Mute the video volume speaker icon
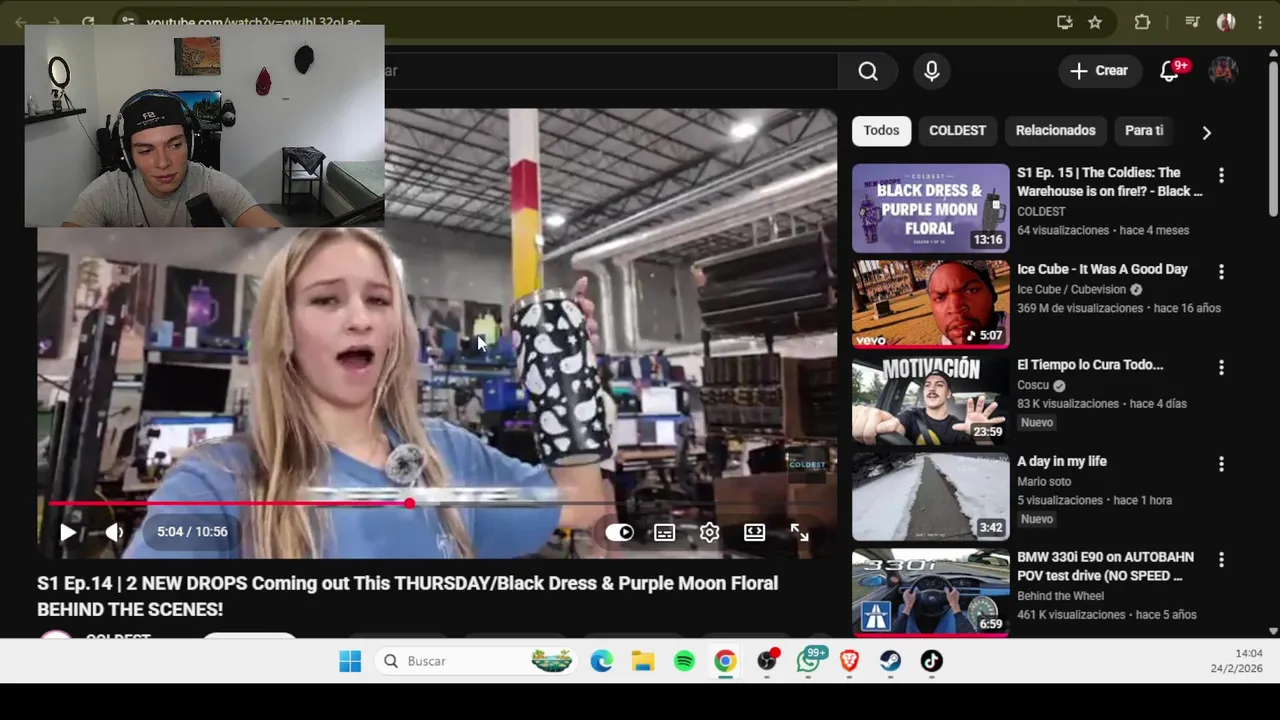This screenshot has height=720, width=1280. point(114,532)
